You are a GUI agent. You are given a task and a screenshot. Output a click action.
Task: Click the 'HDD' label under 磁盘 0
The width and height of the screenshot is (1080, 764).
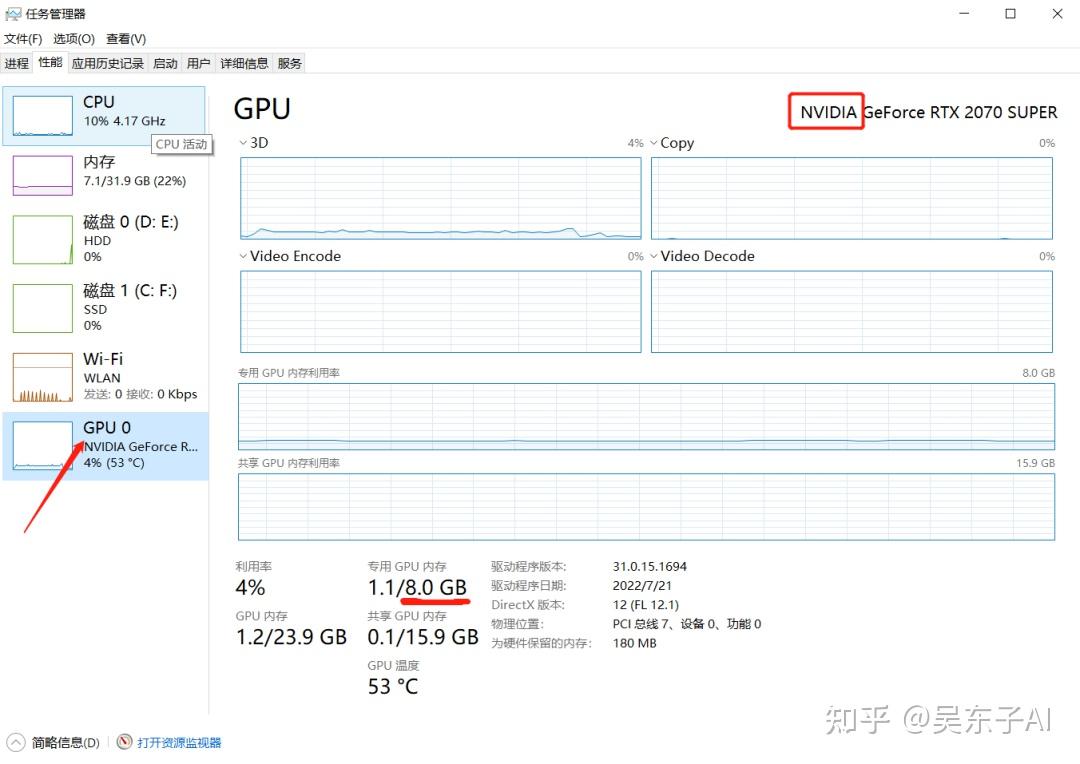point(97,241)
